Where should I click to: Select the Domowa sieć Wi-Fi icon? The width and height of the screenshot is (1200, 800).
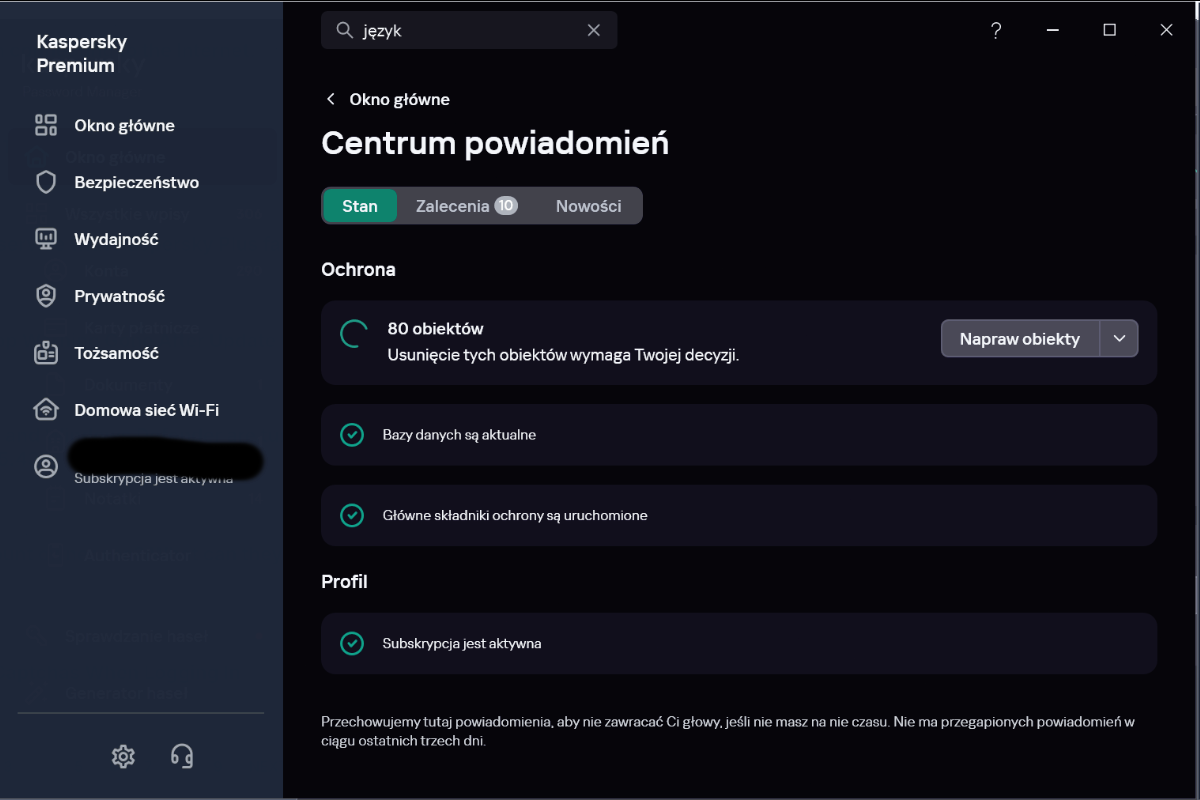46,410
